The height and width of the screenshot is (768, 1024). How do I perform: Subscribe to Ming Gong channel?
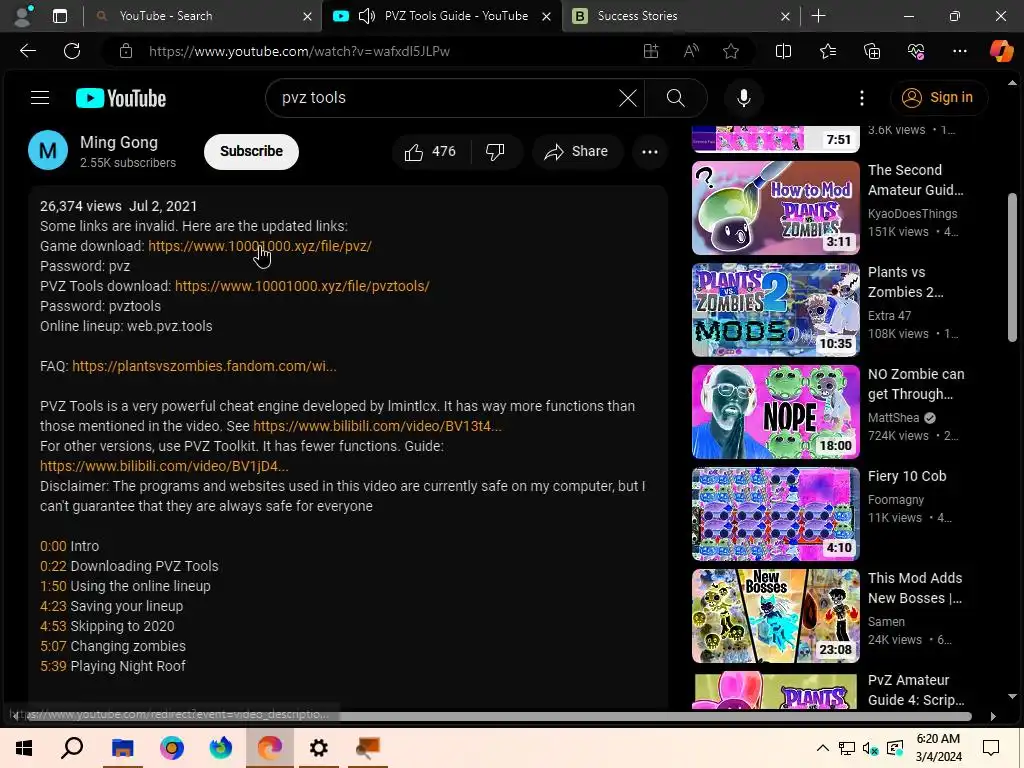point(251,152)
